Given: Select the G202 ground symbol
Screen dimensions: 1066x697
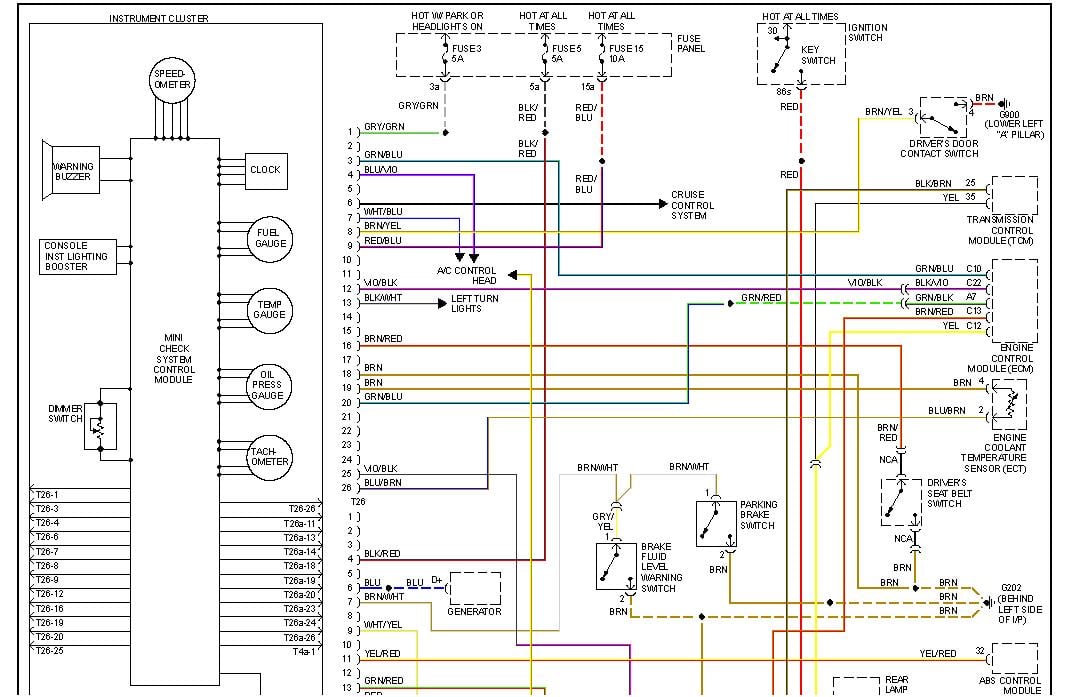Looking at the screenshot, I should tap(988, 602).
